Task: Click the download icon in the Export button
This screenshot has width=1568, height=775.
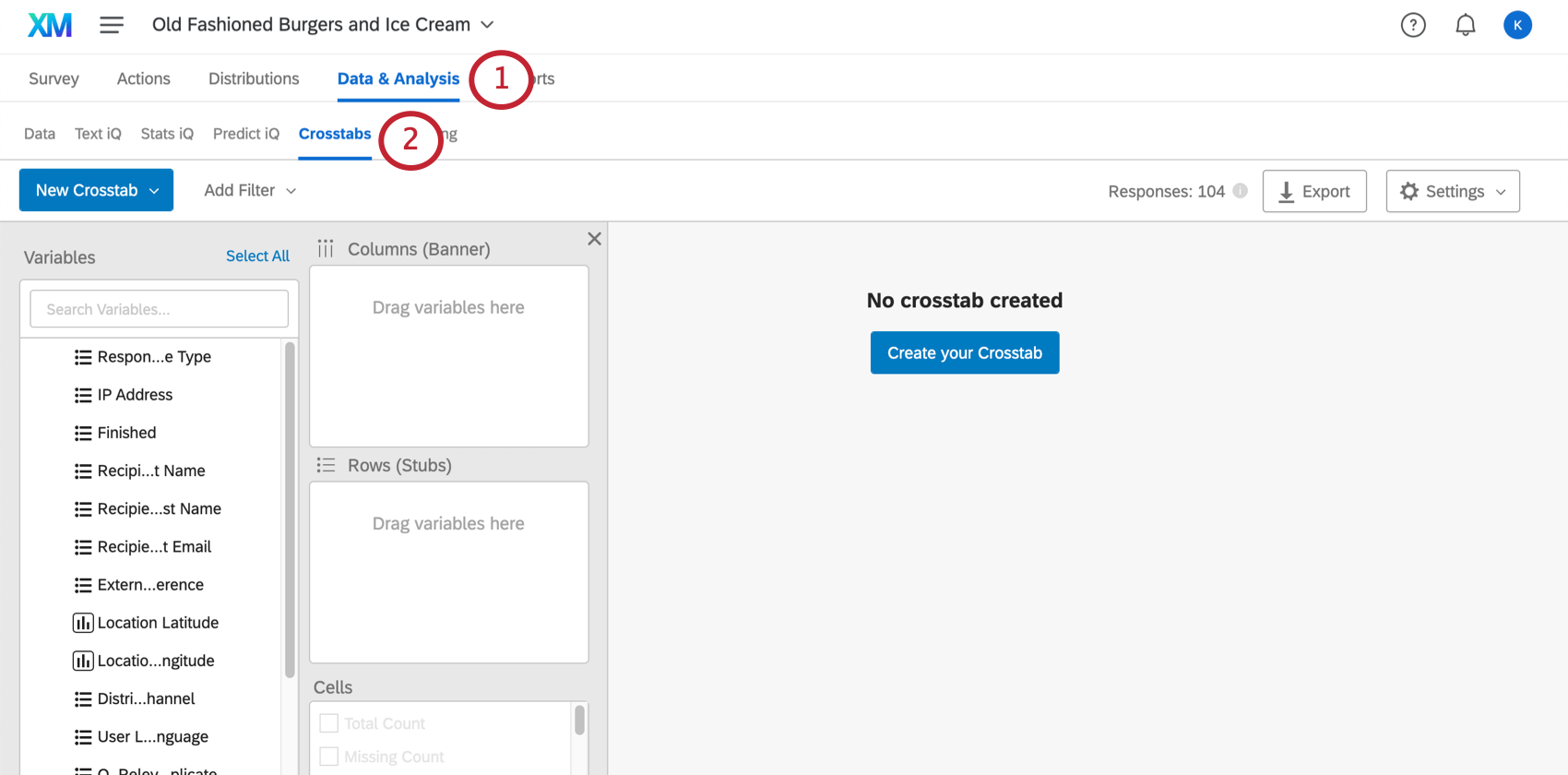Action: (1286, 192)
